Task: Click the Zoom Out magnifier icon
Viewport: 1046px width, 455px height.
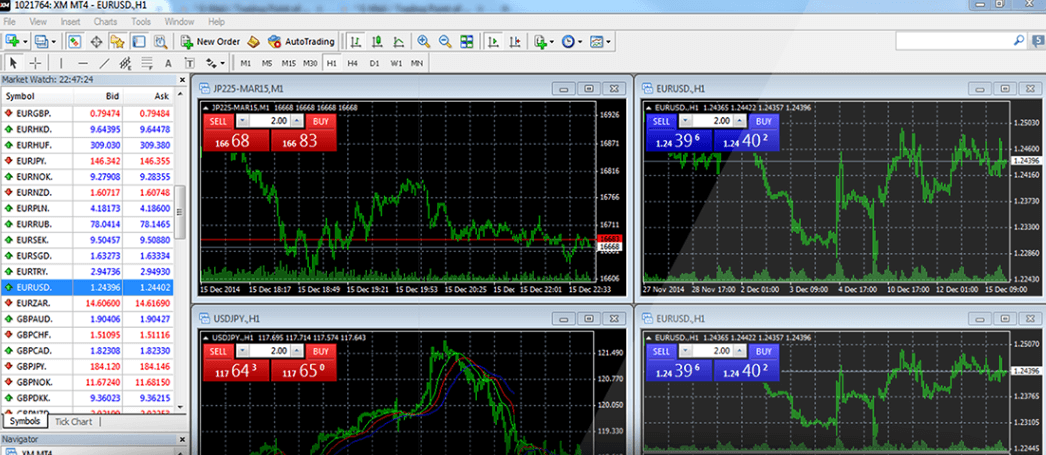Action: pos(445,41)
